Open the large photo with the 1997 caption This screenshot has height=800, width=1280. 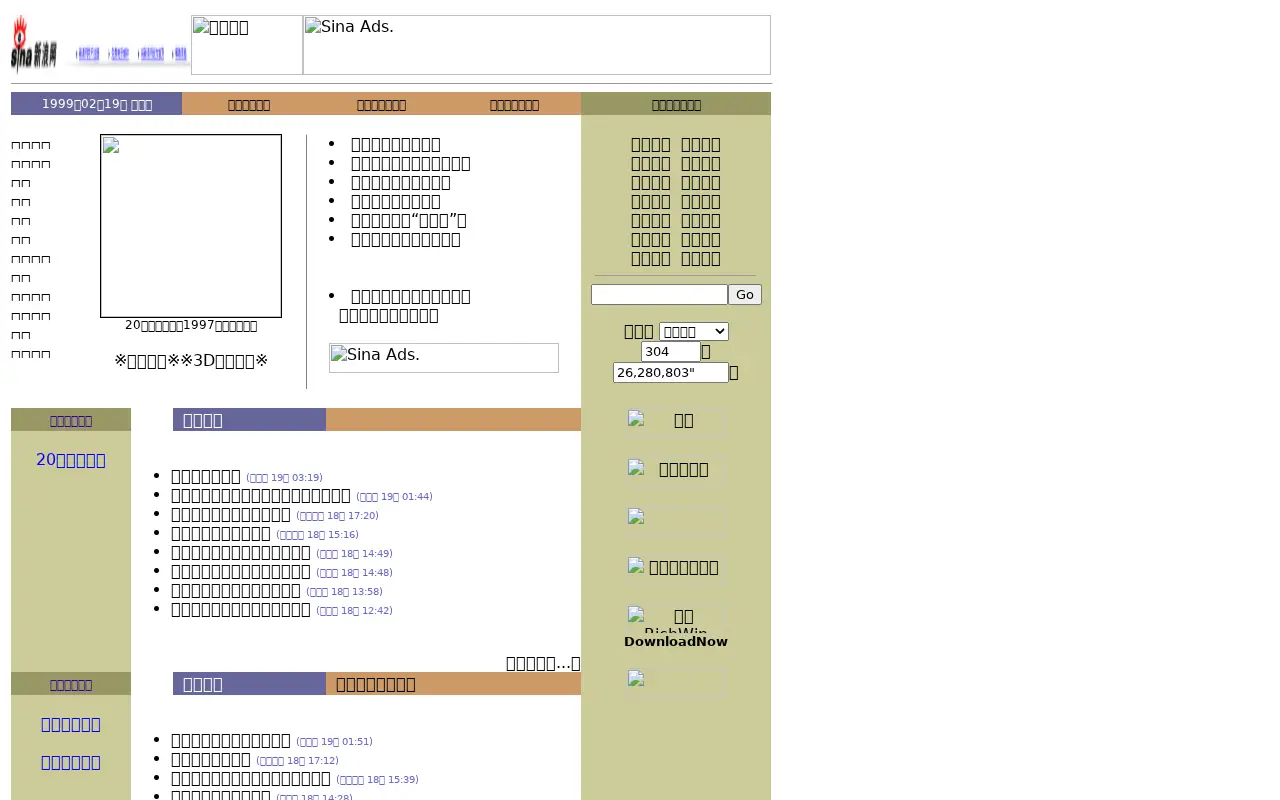(191, 226)
